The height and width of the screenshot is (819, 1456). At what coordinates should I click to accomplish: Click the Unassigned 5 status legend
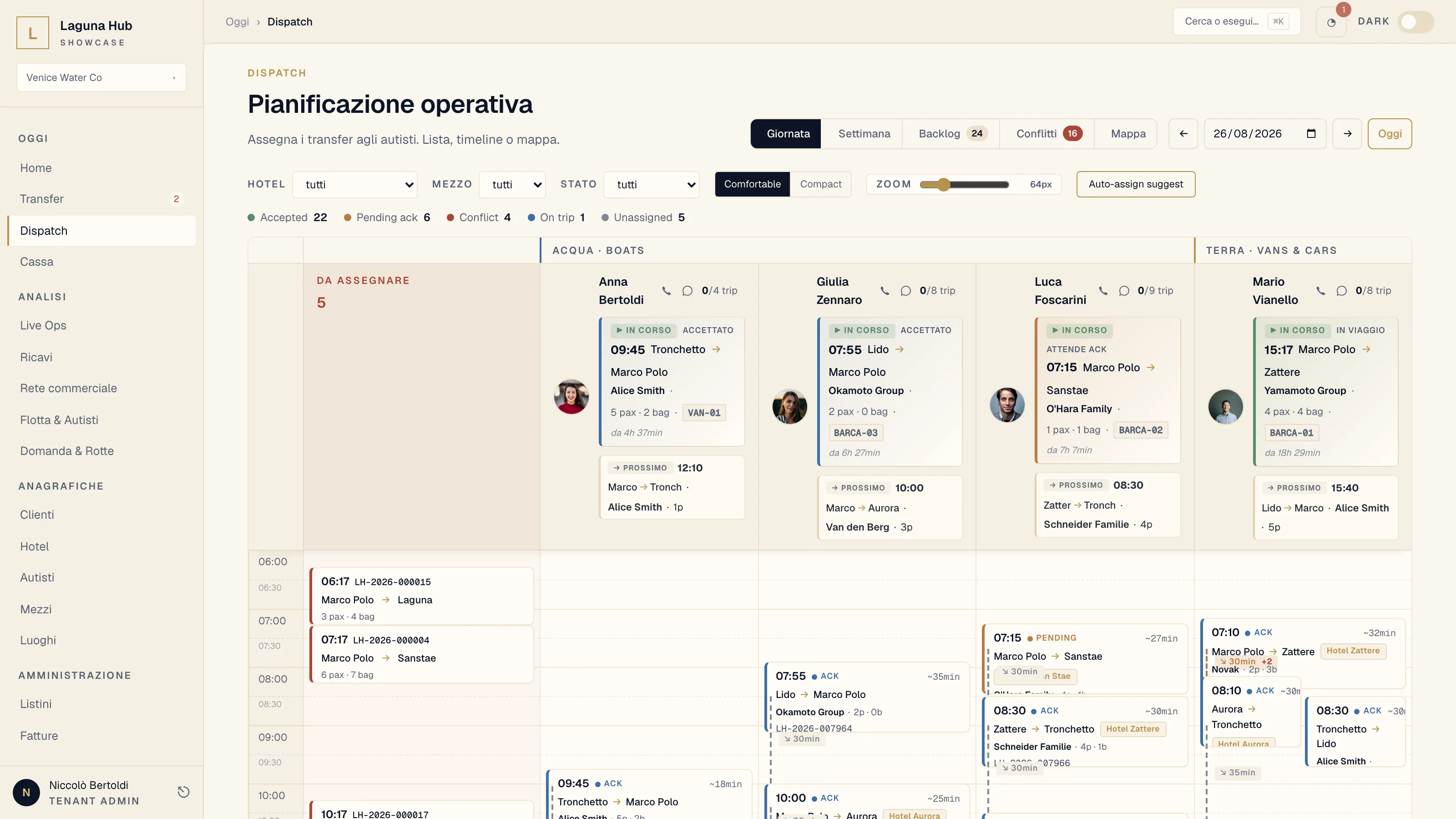click(643, 217)
